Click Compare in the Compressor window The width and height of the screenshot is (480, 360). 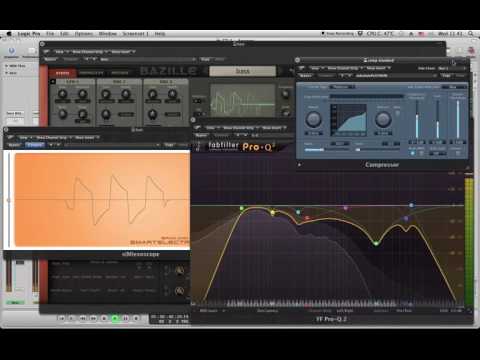[x=326, y=76]
